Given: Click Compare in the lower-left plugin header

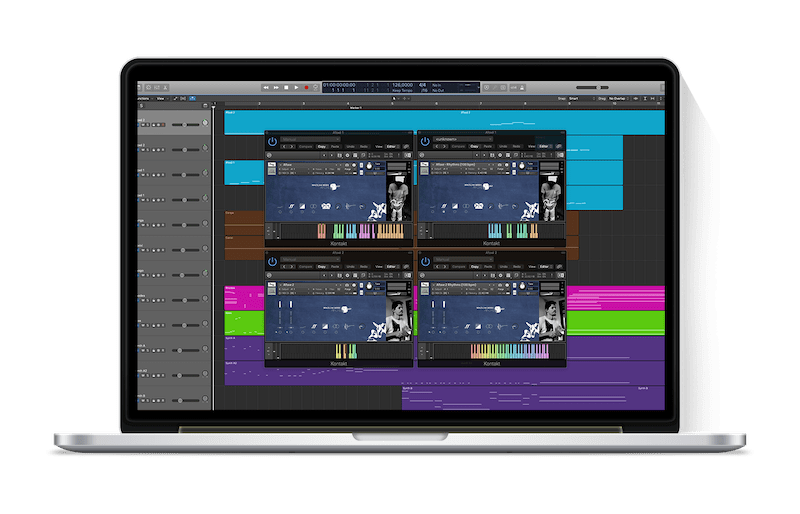Looking at the screenshot, I should pos(306,266).
